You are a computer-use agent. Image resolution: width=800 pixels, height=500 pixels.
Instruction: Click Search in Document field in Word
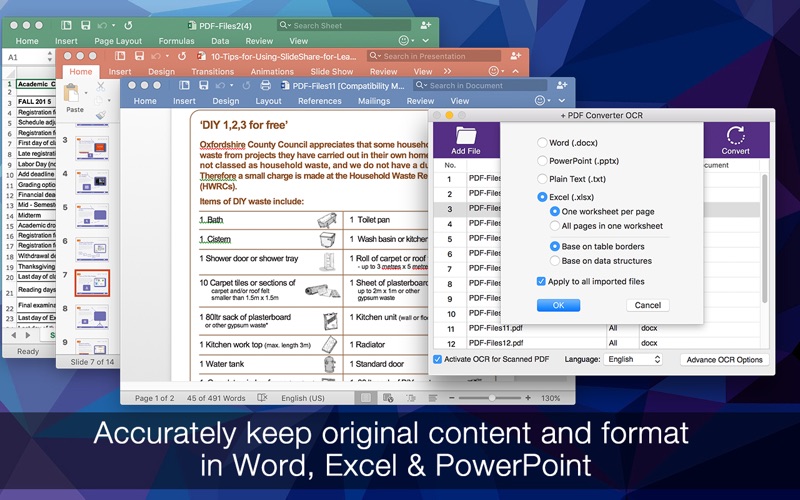tap(480, 85)
